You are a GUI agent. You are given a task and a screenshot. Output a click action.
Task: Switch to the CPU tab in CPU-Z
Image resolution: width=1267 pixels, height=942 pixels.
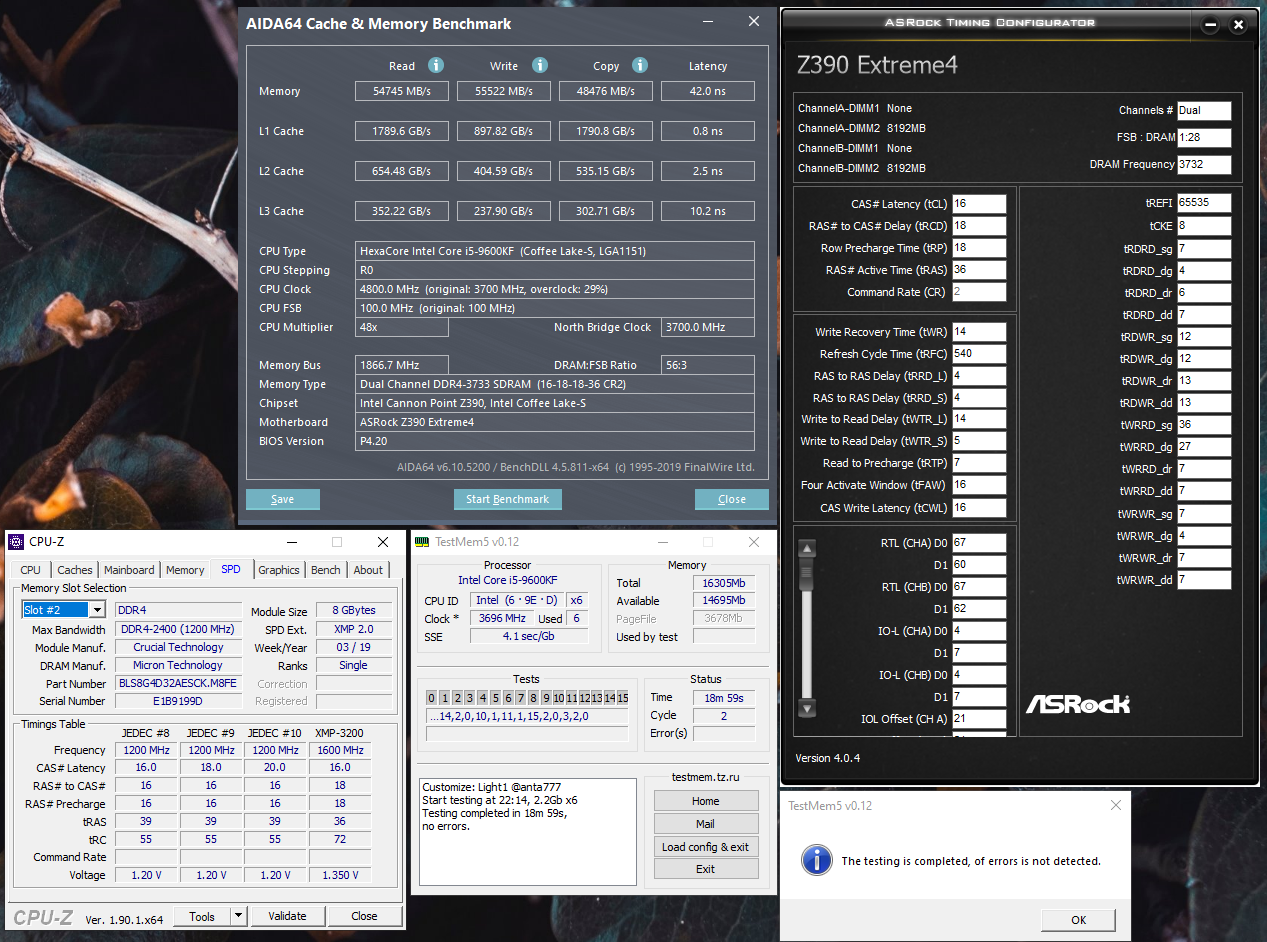coord(31,570)
